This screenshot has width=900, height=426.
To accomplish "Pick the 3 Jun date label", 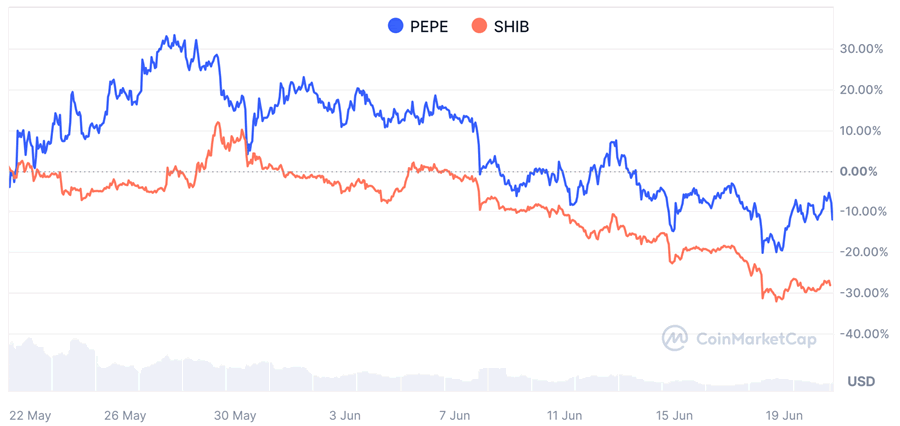I will coord(344,415).
